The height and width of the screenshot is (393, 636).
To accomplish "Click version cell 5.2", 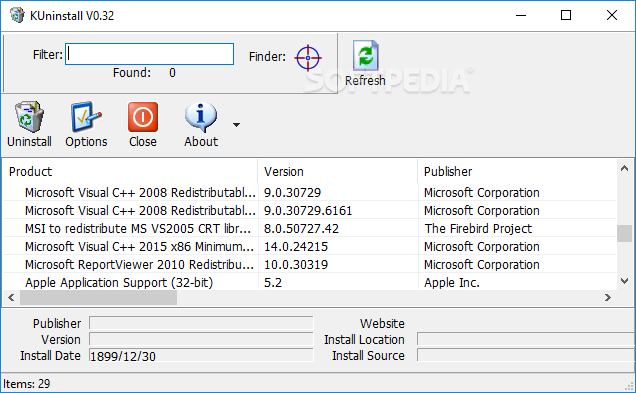I will click(273, 283).
